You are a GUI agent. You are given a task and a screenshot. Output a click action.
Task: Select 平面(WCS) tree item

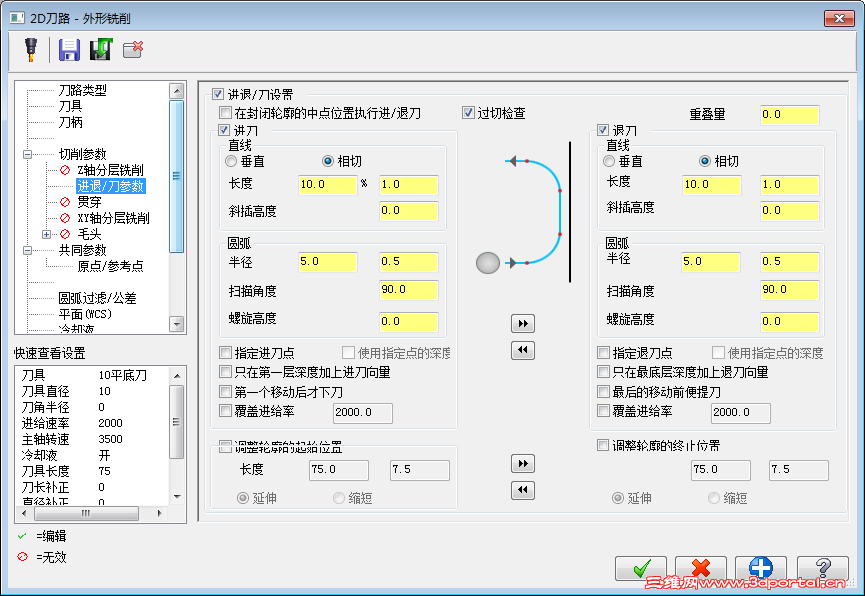(x=86, y=314)
